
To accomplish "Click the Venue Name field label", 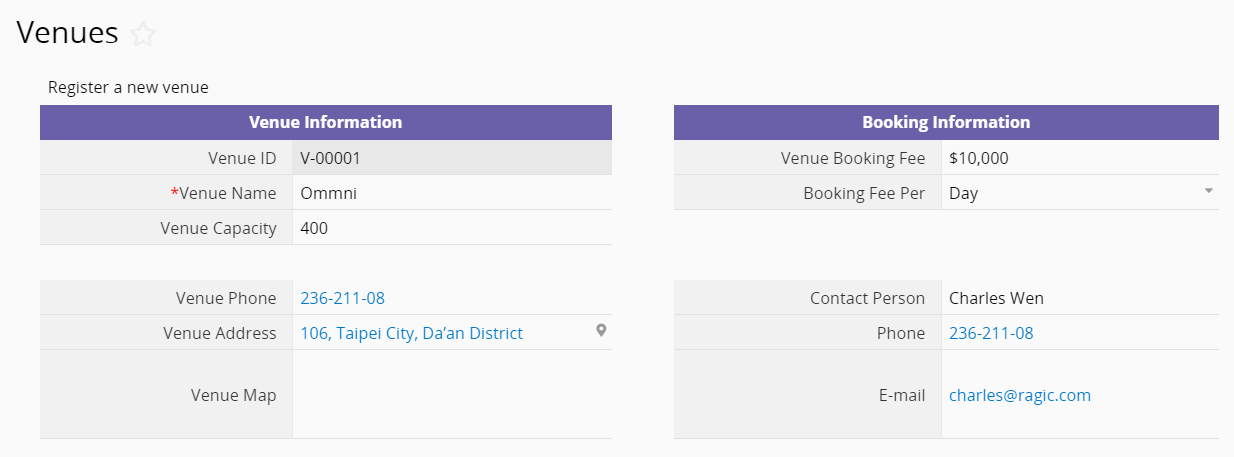I will pos(227,193).
